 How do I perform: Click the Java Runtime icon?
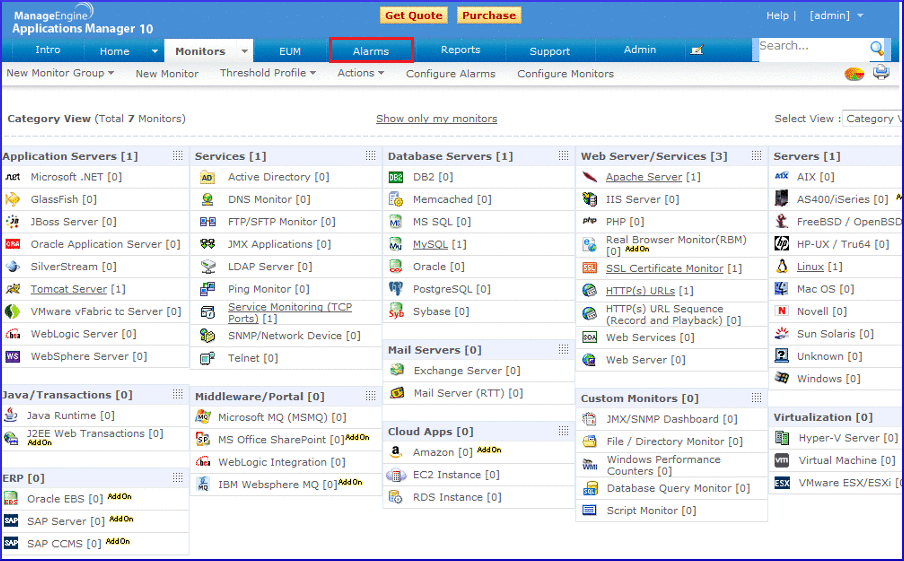(10, 415)
